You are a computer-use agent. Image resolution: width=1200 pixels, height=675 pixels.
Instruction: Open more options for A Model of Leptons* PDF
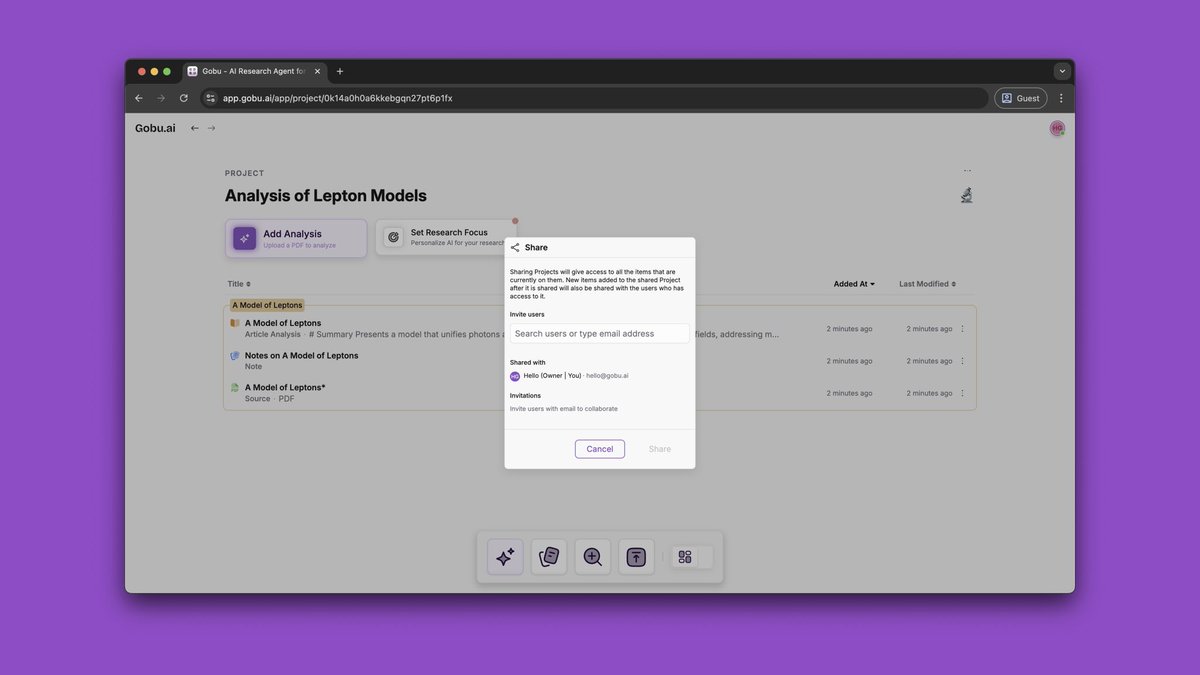(x=963, y=393)
